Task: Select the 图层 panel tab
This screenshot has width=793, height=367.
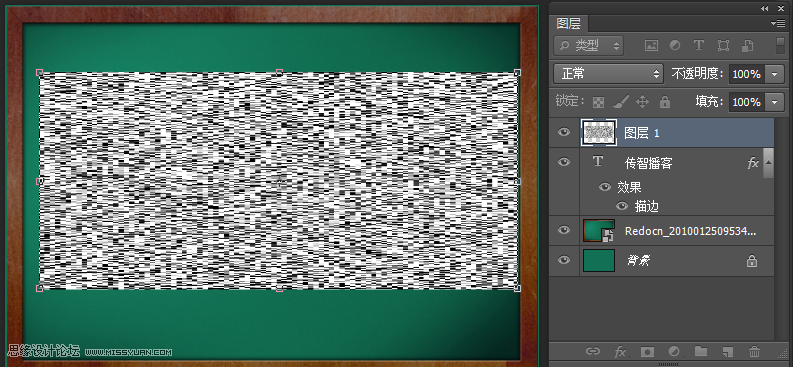Action: 569,23
